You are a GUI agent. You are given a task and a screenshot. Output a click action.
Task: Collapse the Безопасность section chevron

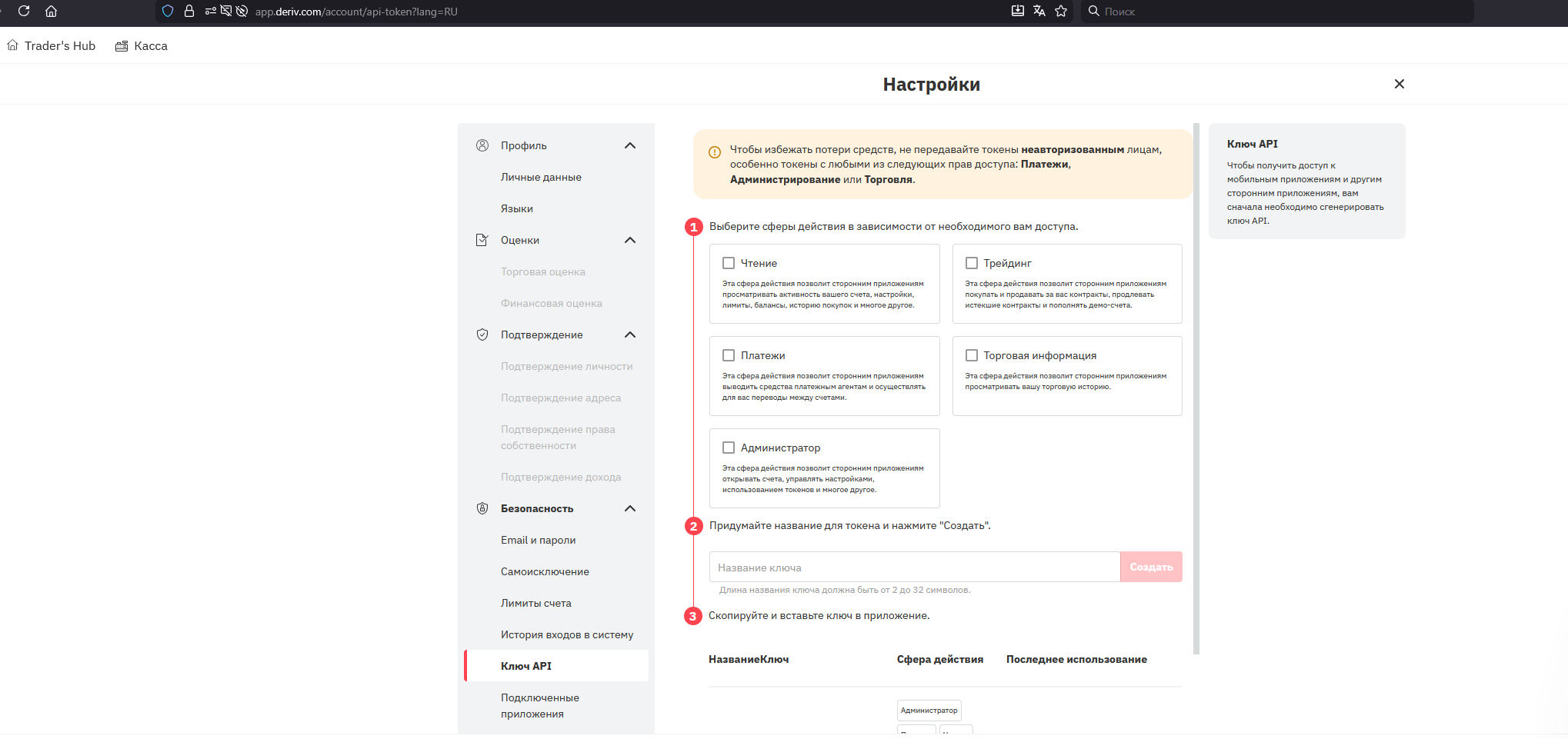(x=630, y=508)
